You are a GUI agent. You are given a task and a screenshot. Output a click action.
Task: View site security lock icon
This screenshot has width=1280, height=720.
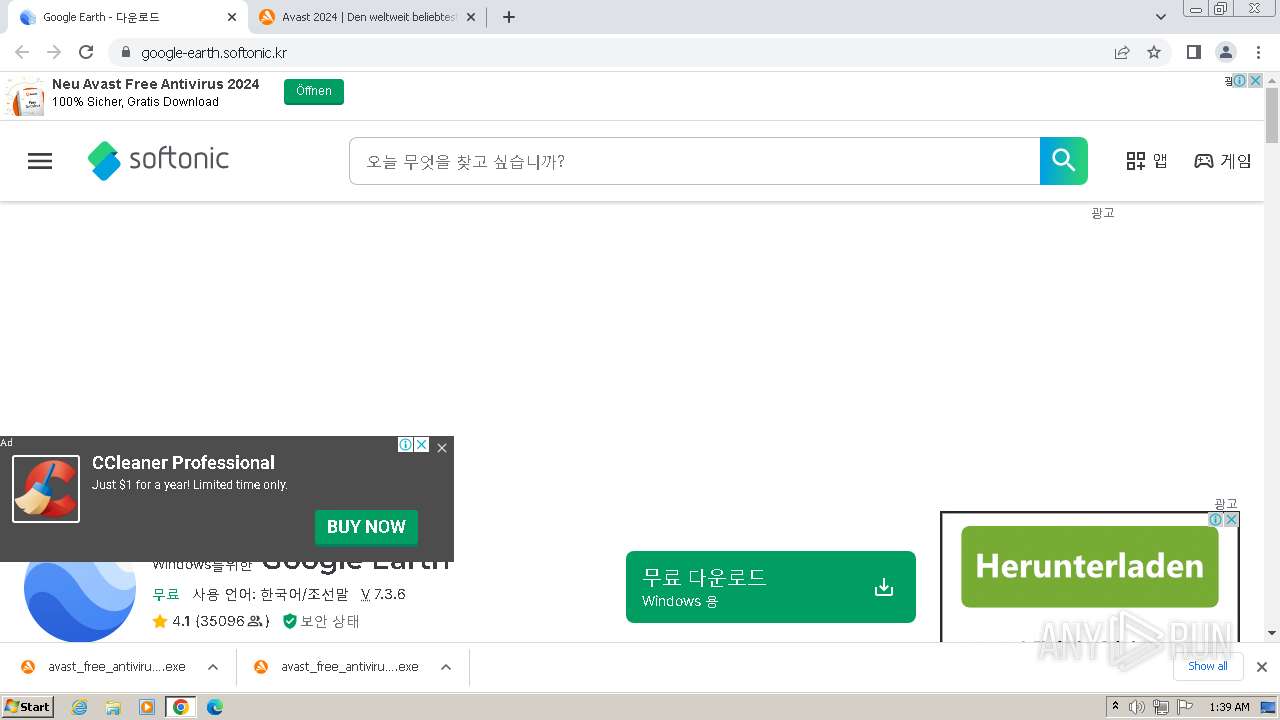coord(125,52)
